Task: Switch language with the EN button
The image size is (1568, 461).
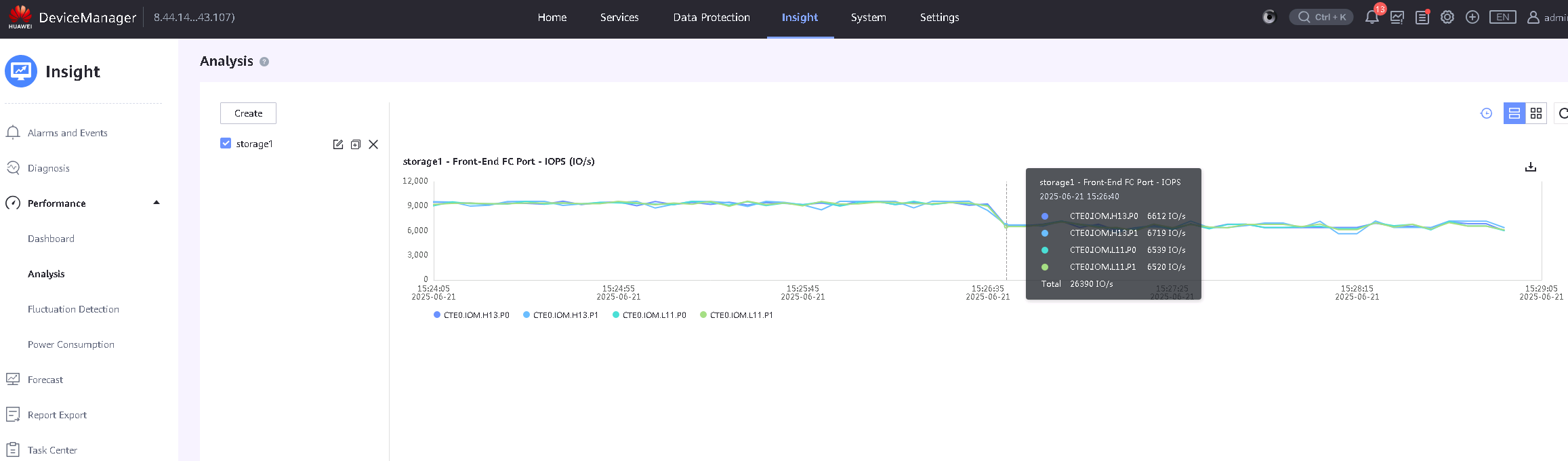Action: click(1503, 17)
